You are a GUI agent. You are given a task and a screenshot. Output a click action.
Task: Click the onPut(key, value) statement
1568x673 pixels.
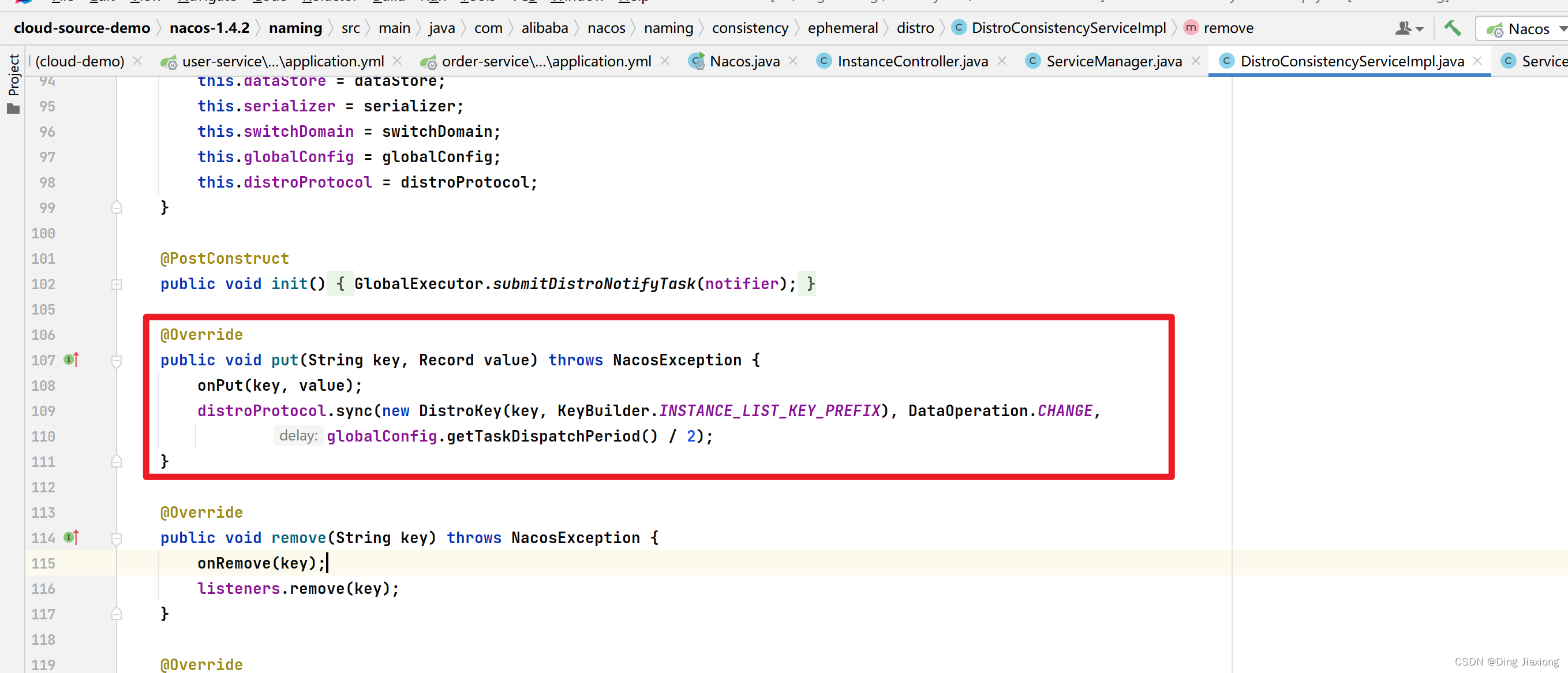point(279,386)
